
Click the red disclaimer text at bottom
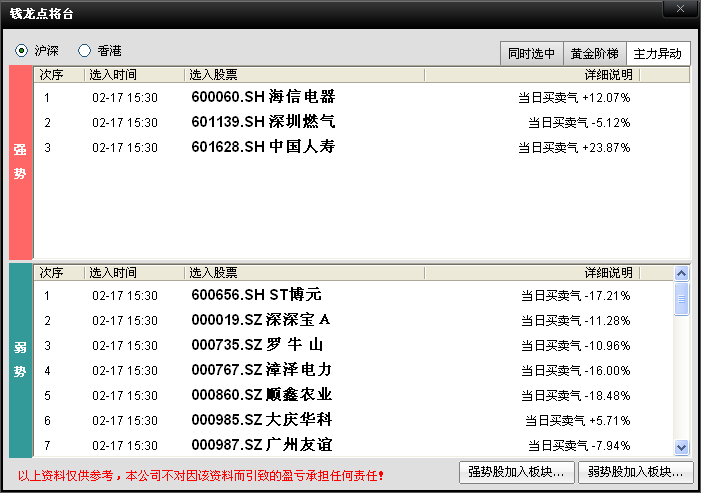(201, 476)
